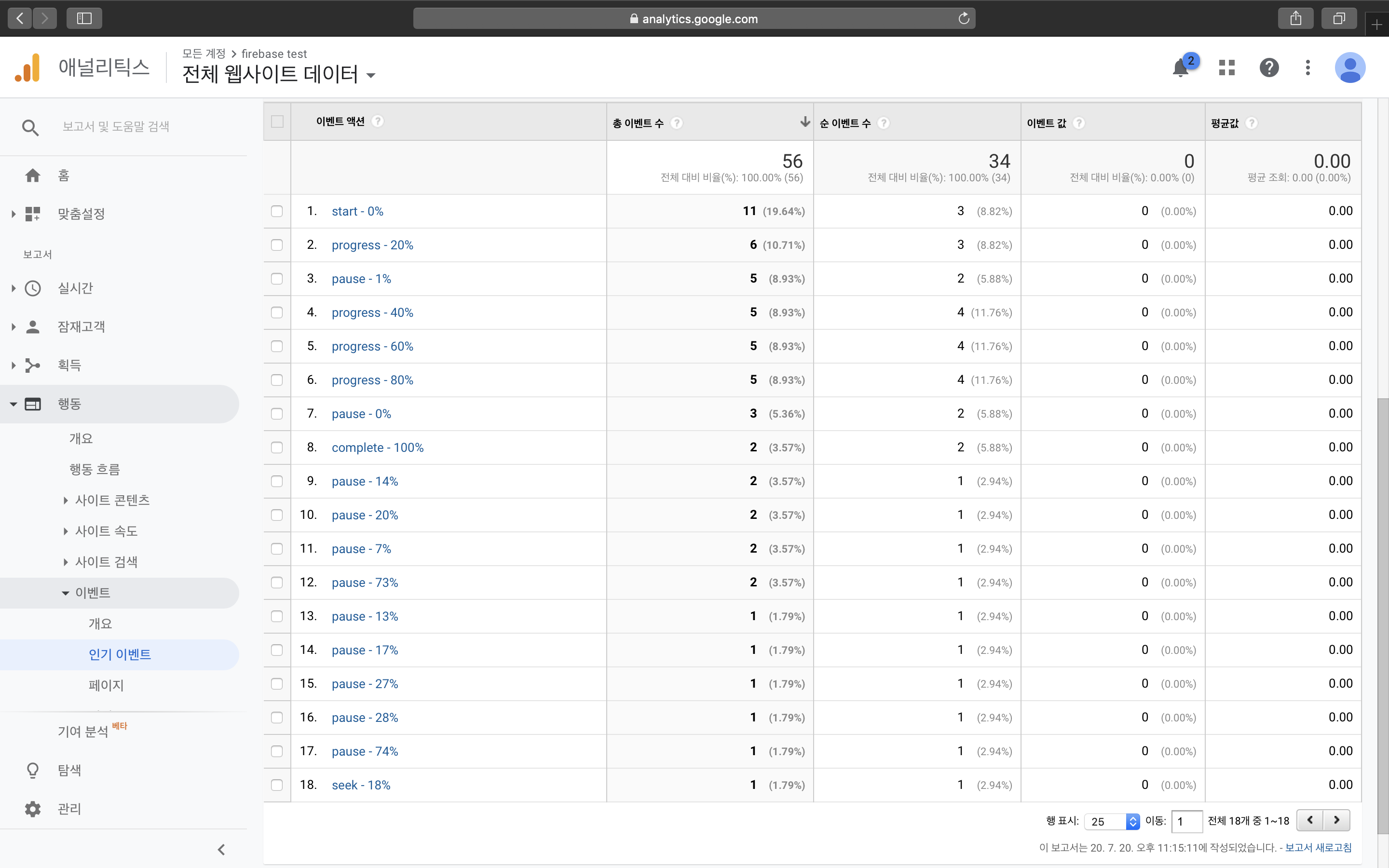Toggle the select-all checkbox in table header
This screenshot has height=868, width=1389.
[x=277, y=122]
